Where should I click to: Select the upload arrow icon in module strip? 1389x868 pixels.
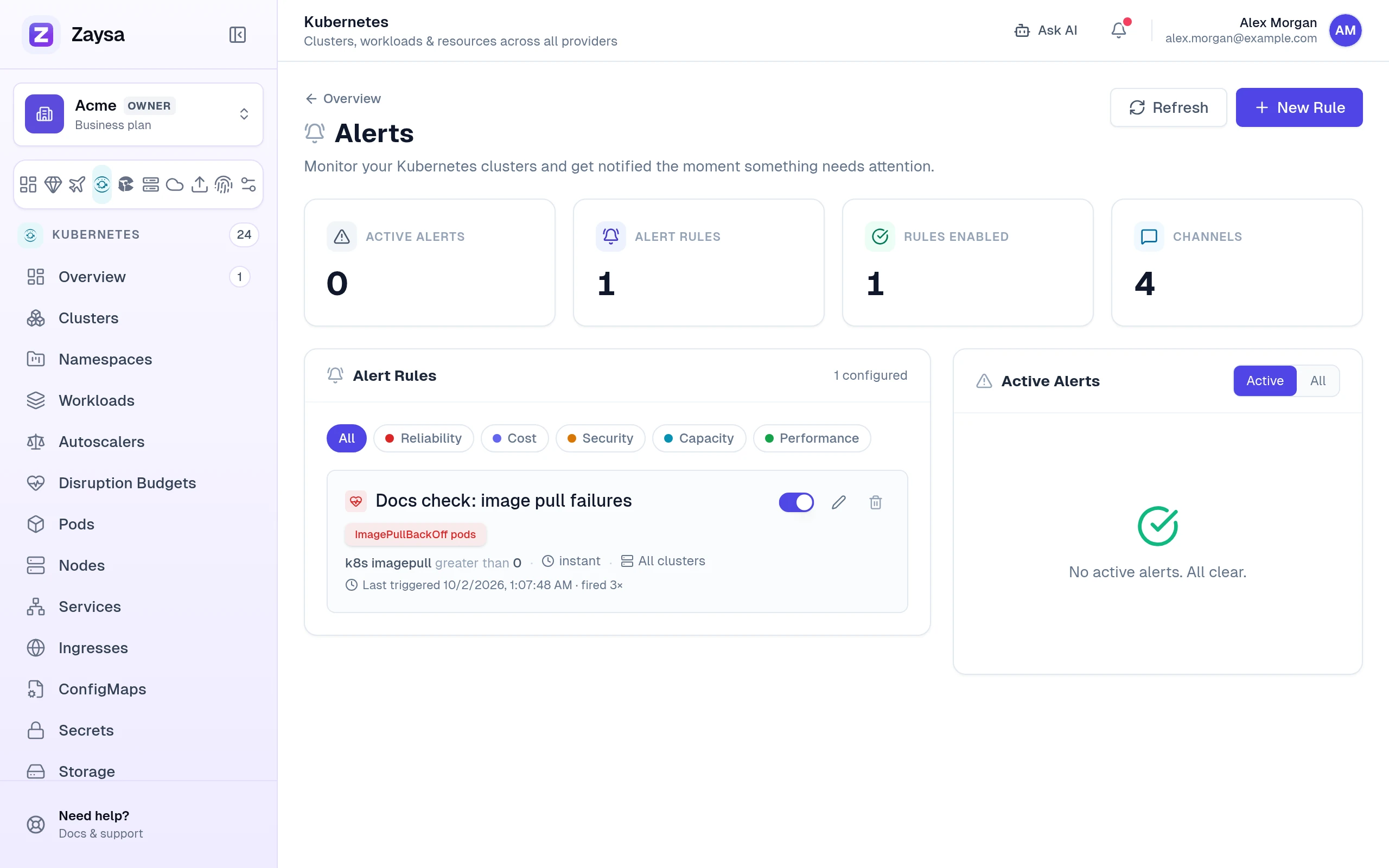click(199, 184)
